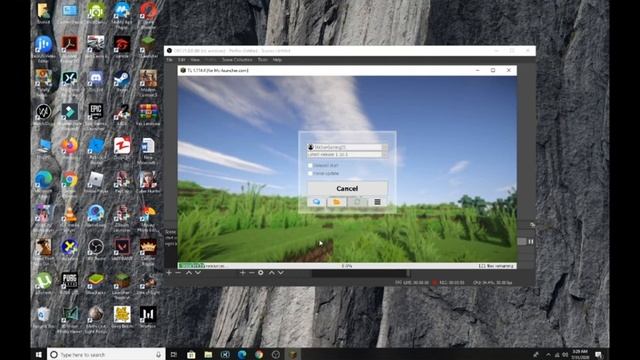640x360 pixels.
Task: Open Microsoft Edge from the taskbar
Action: (242, 354)
